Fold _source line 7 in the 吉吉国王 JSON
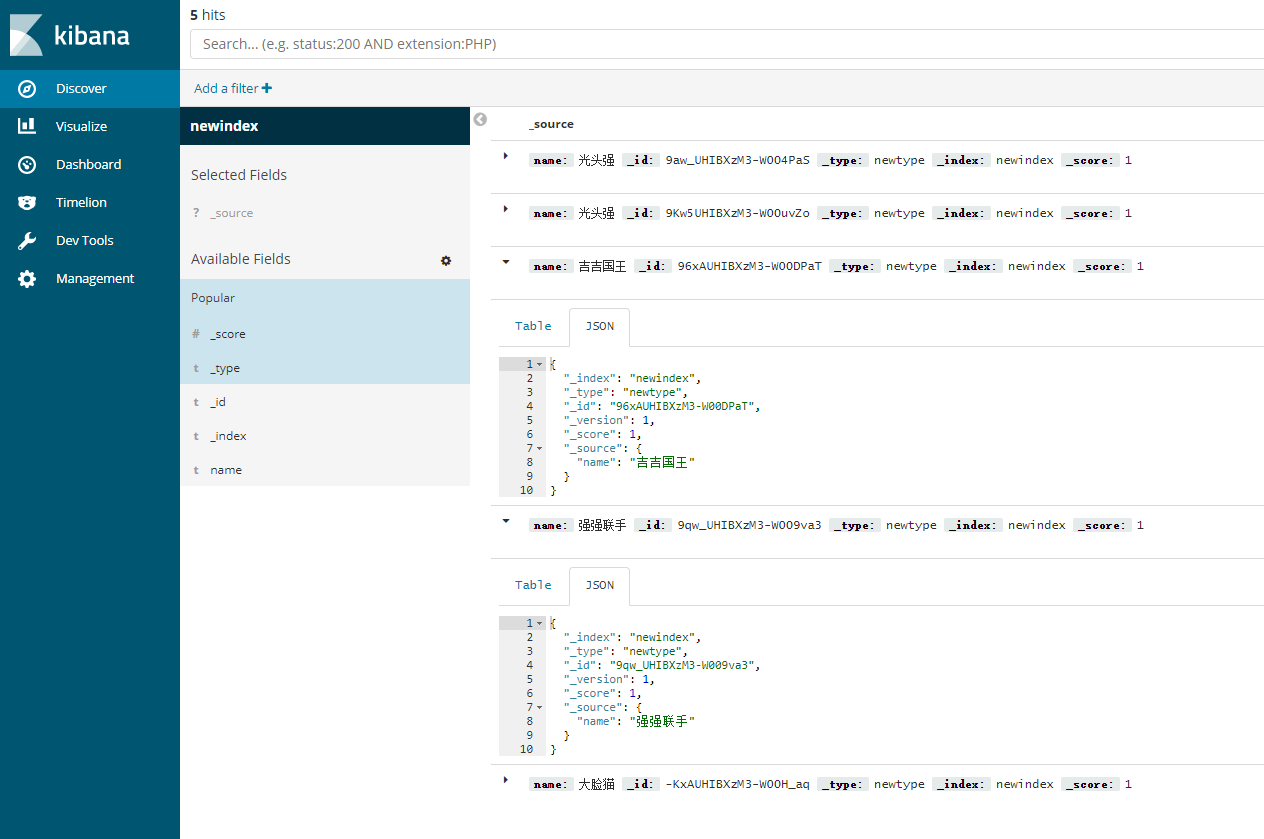Viewport: 1264px width, 839px height. pos(540,448)
